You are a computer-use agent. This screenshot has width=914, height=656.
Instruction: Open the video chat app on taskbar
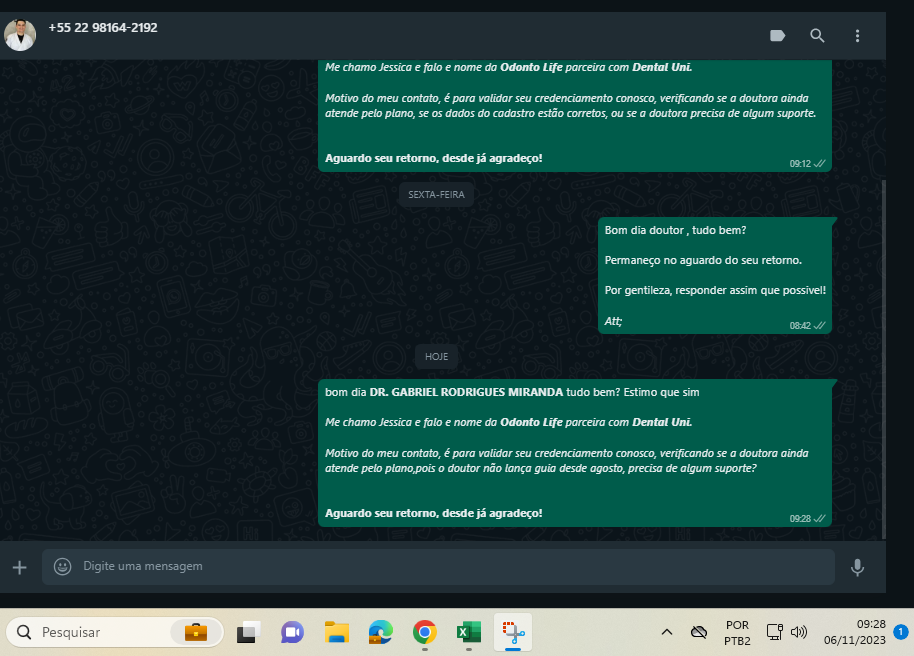click(293, 632)
